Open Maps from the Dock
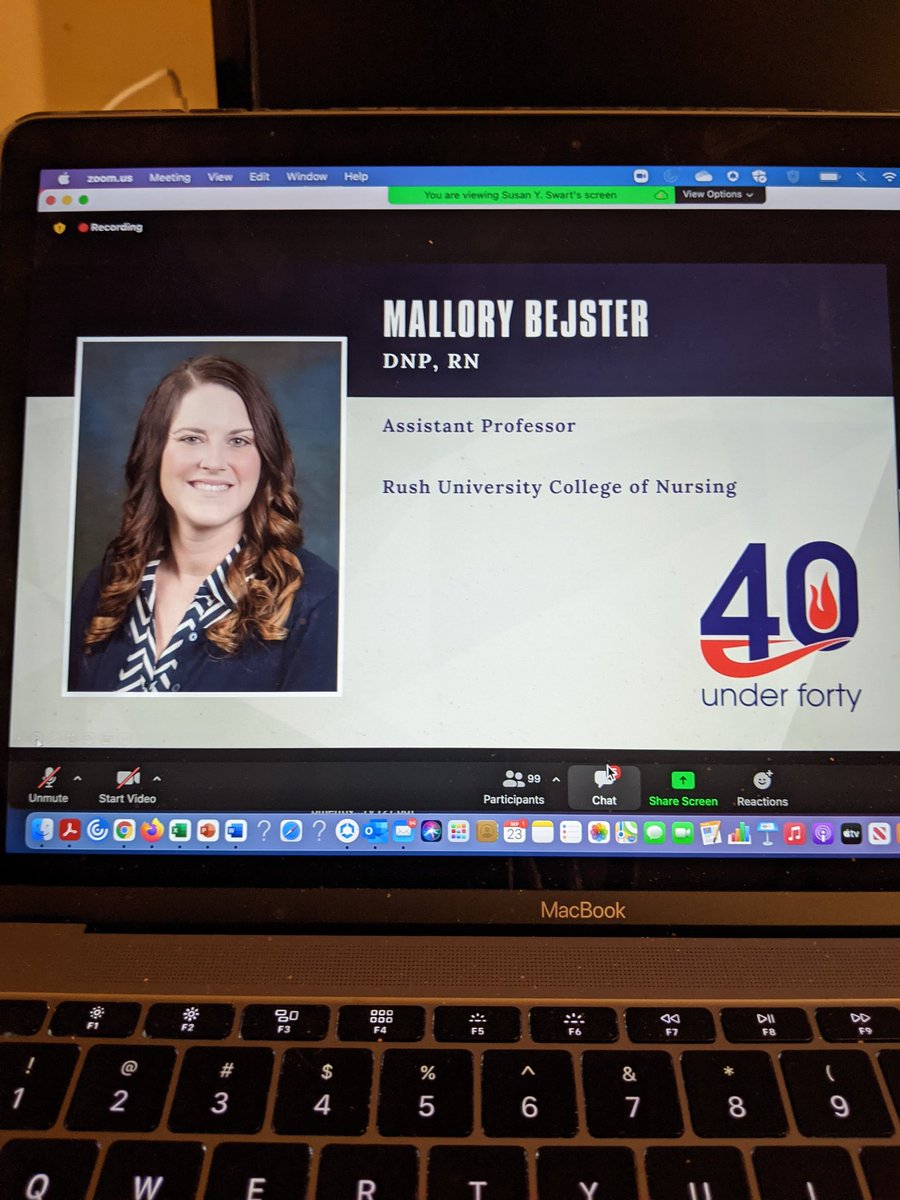900x1200 pixels. click(627, 831)
